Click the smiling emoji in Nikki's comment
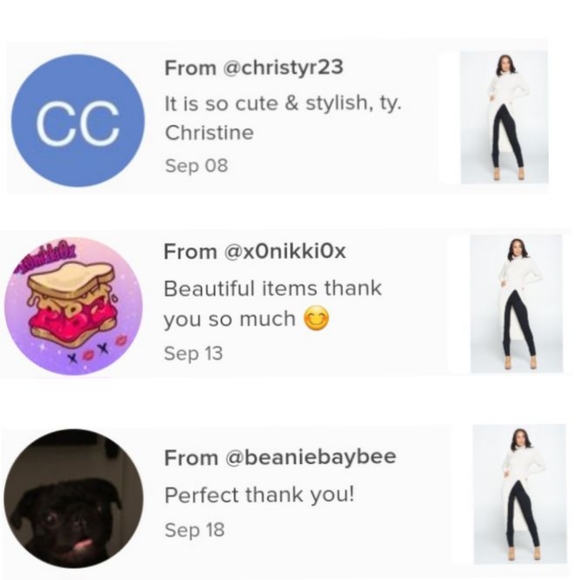Viewport: 580px width, 580px height. coord(316,318)
